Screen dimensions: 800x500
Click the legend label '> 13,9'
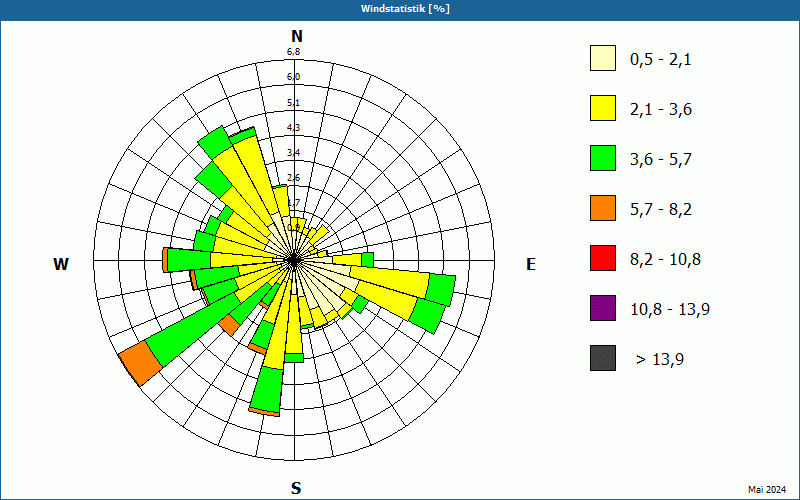660,360
